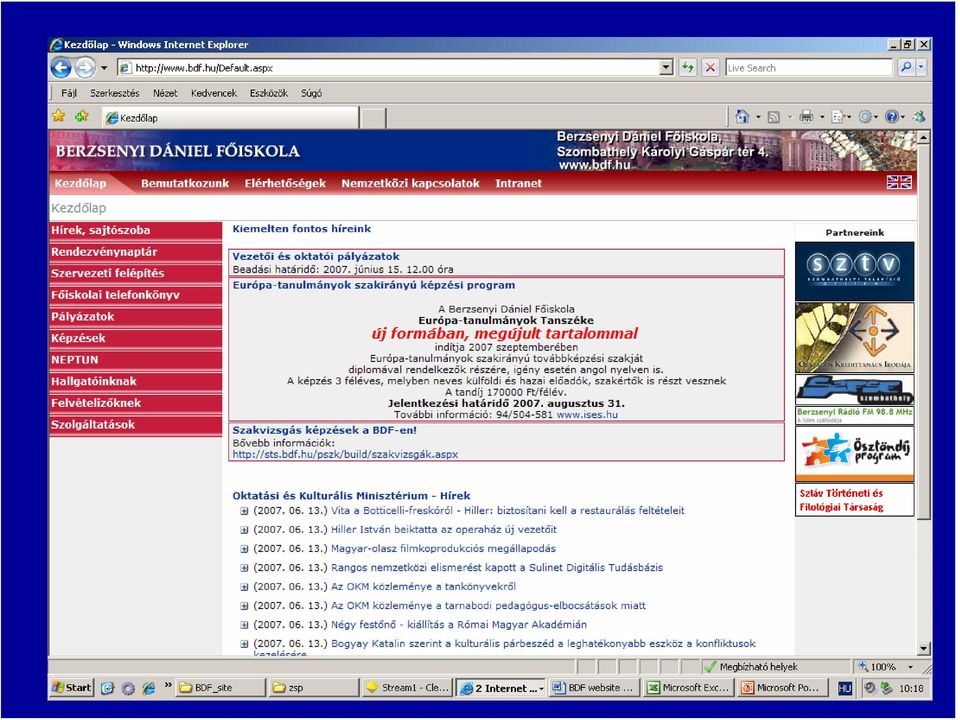Open the Page menu icon
960x720 pixels.
838,116
